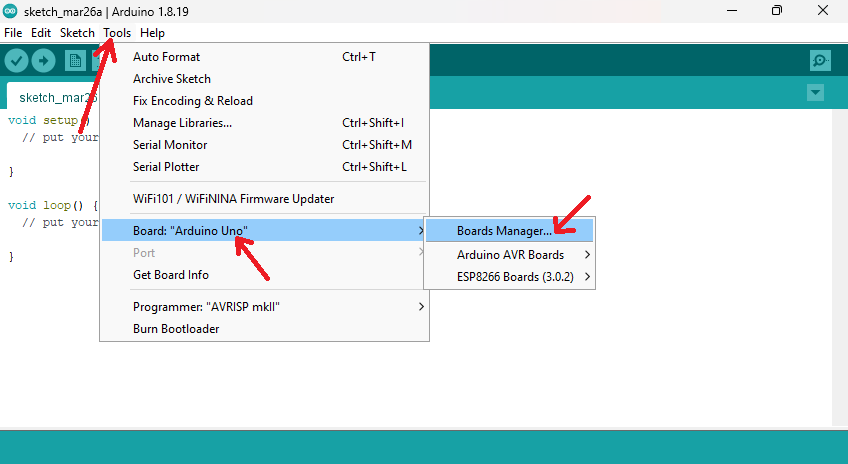Expand ESP8266 Boards (3.0.2) submenu
This screenshot has width=848, height=464.
coord(509,277)
